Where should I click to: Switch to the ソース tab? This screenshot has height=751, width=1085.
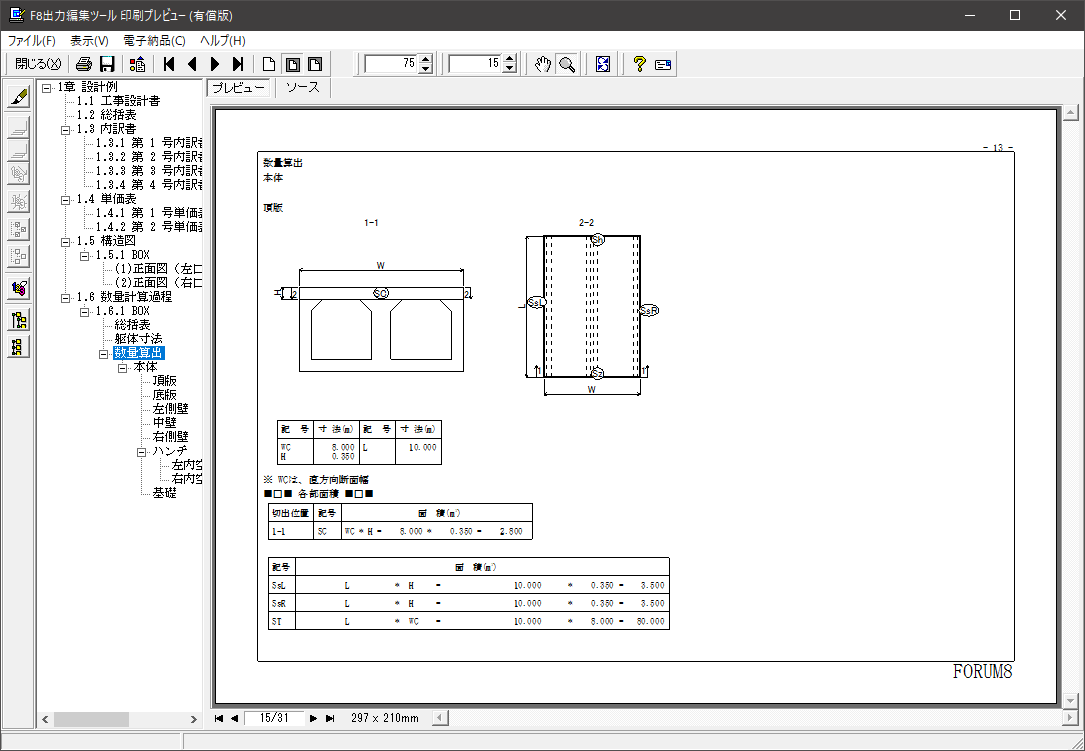302,87
